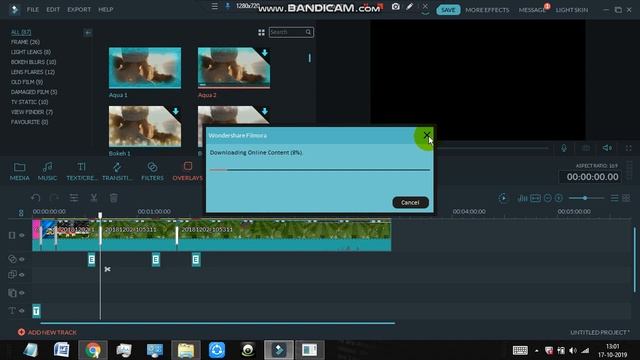Select the Bokeh 1 overlay thumbnail

[145, 126]
